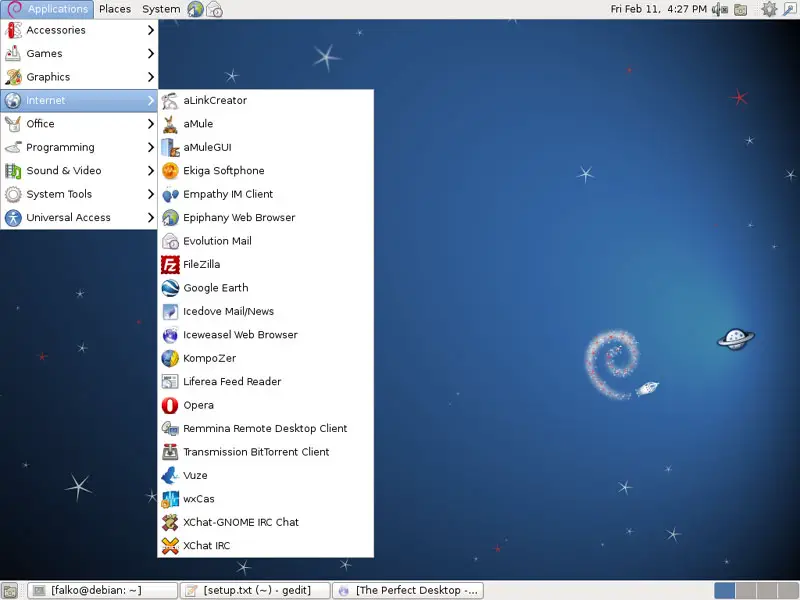Click the System Tools gear icon
This screenshot has height=600, width=800.
click(x=13, y=194)
